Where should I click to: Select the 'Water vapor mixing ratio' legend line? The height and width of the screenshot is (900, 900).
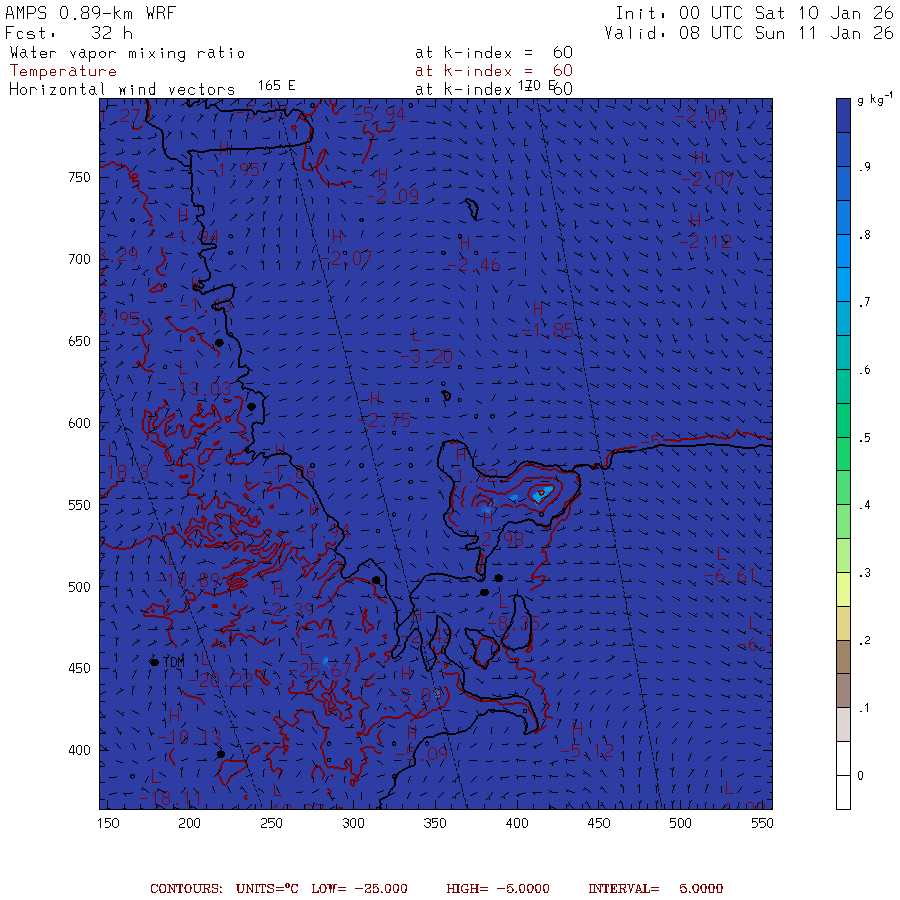(127, 53)
